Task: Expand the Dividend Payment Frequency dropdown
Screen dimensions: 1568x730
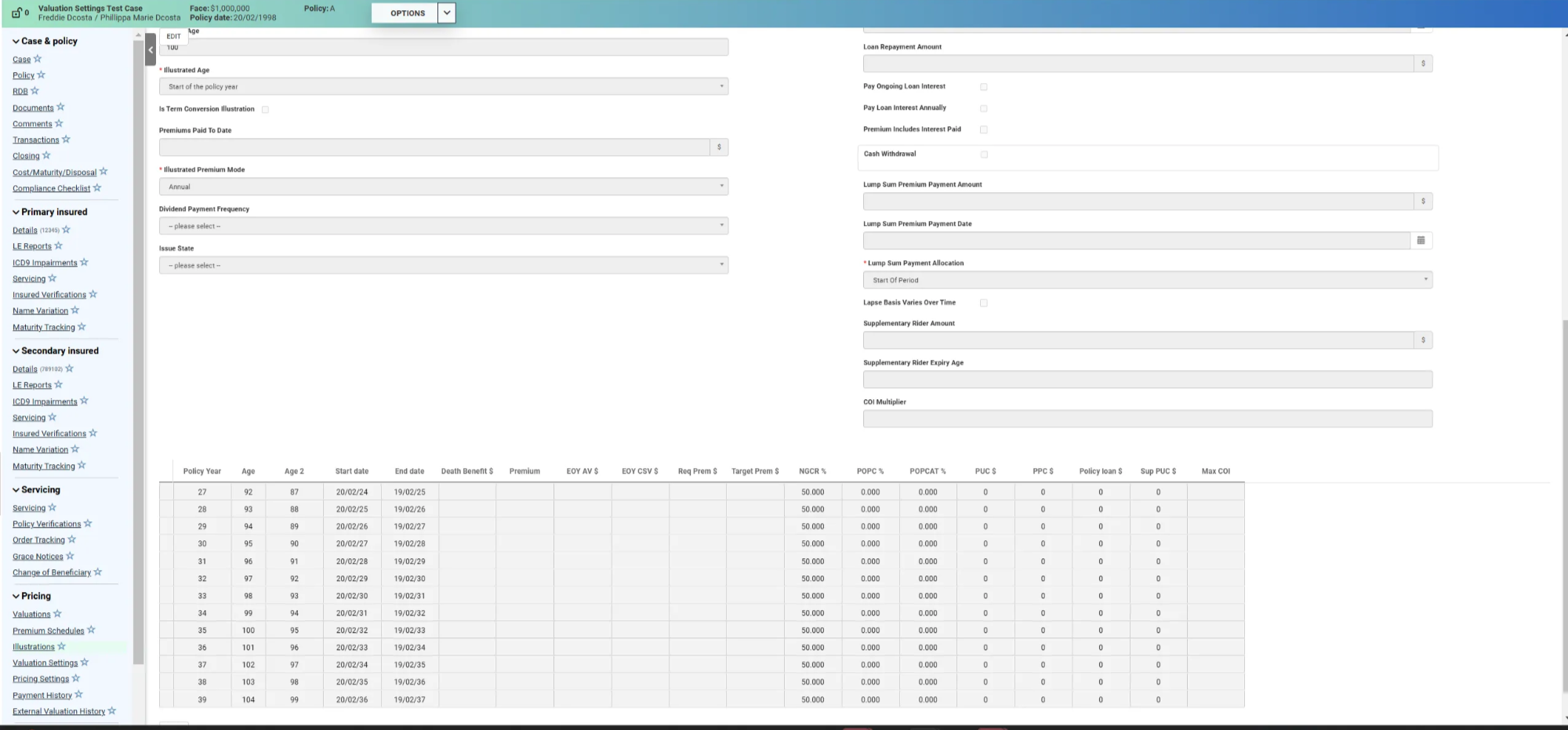Action: click(x=443, y=226)
